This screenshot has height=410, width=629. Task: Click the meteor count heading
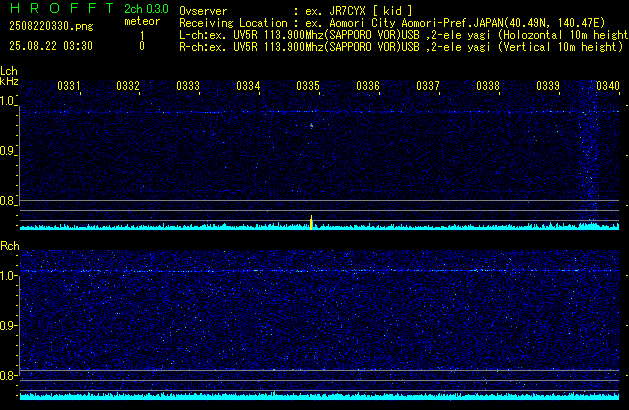[x=142, y=21]
